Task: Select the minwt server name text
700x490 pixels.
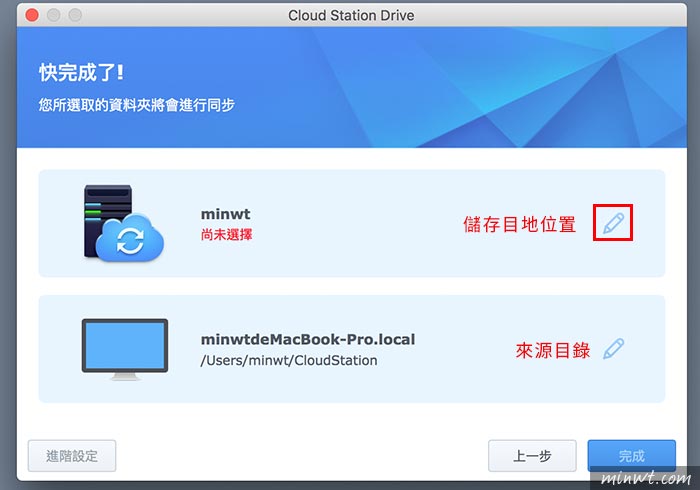Action: [225, 214]
